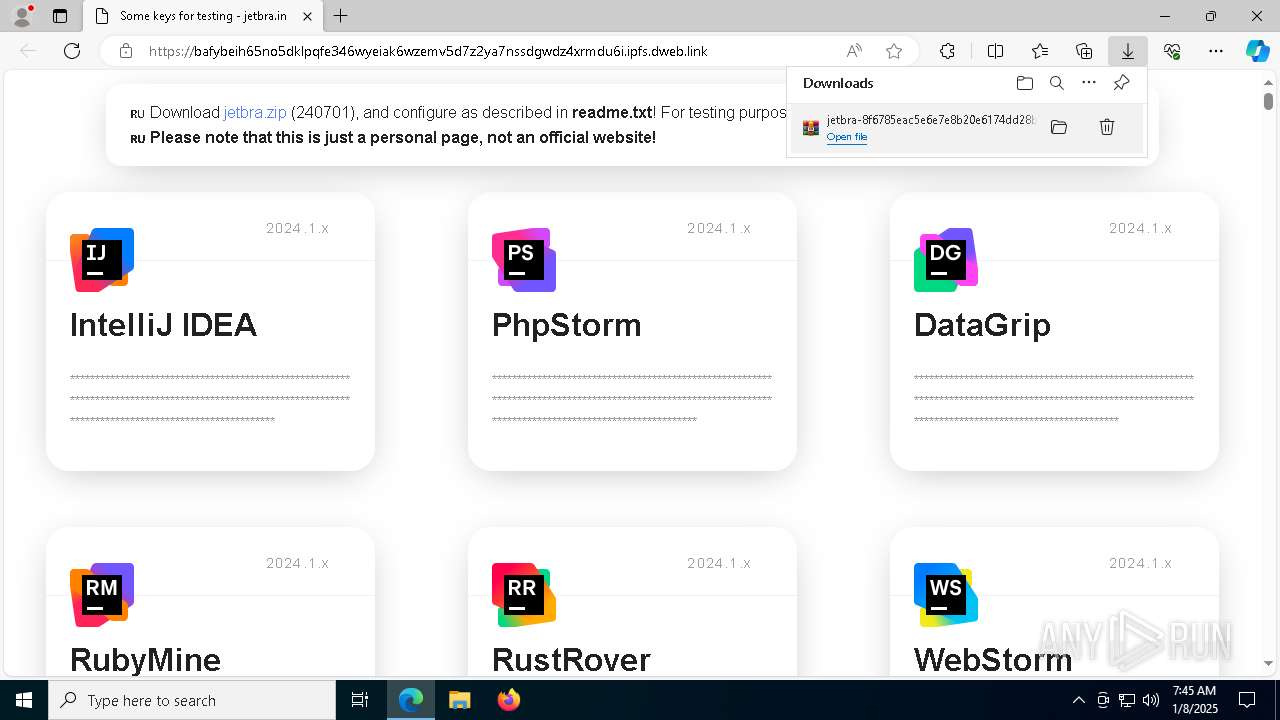Click the IntelliJ IDEA logo
Screen dimensions: 1280x720
(x=102, y=260)
